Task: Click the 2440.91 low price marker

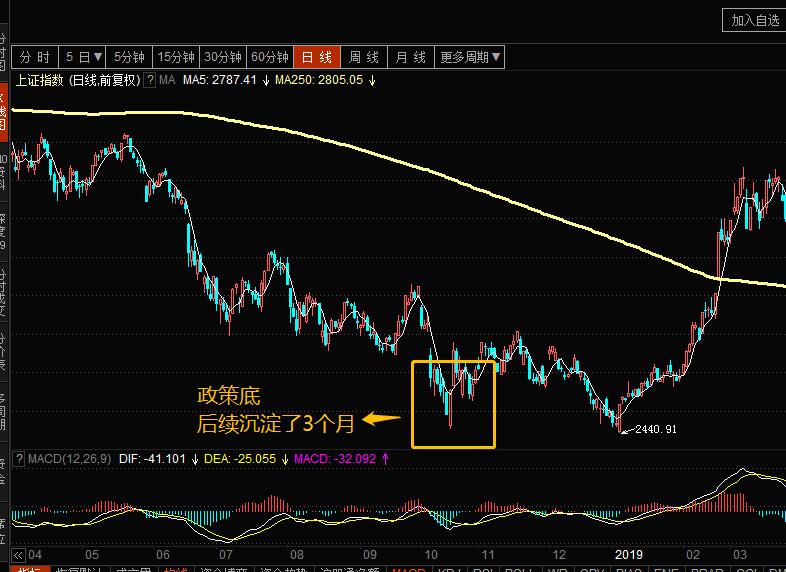Action: click(x=656, y=429)
